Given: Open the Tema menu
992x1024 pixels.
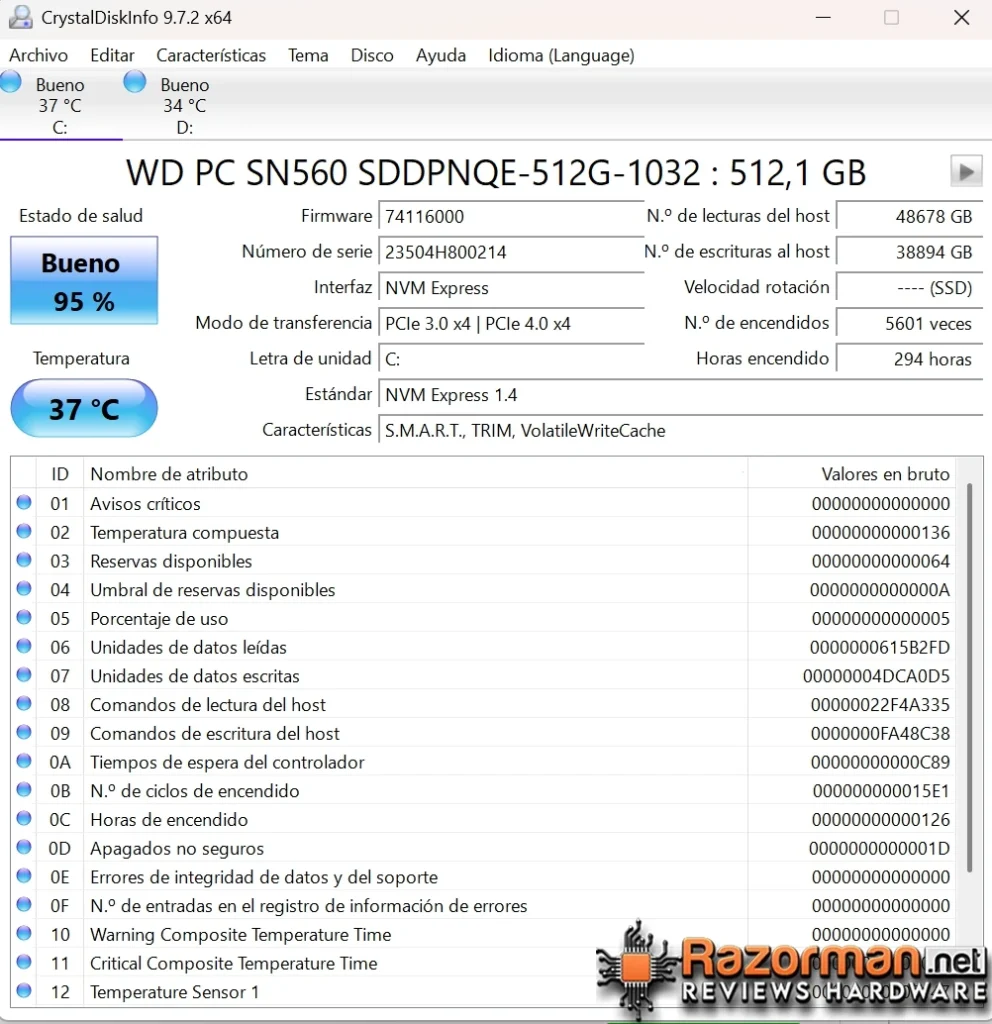Looking at the screenshot, I should click(x=308, y=56).
